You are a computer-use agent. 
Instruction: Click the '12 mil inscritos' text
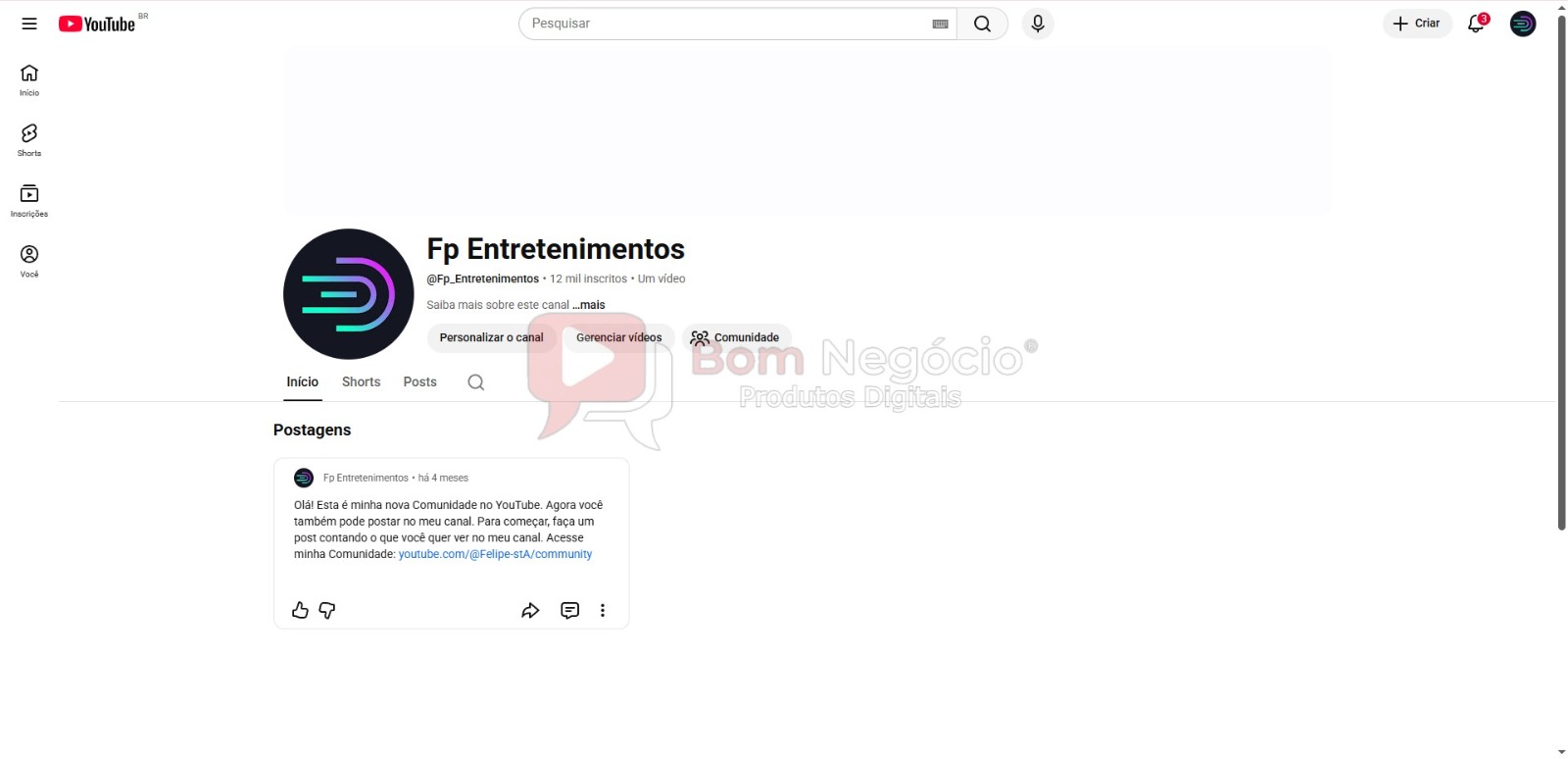(x=588, y=278)
